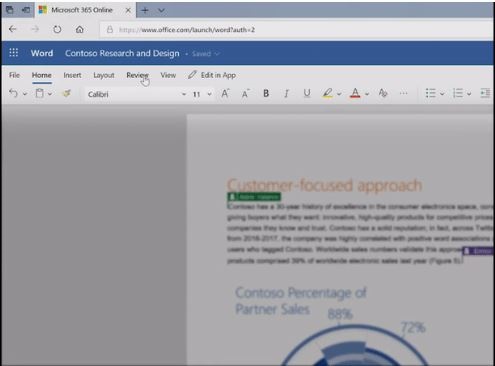Open More font options ellipsis
The width and height of the screenshot is (495, 366).
(x=403, y=94)
